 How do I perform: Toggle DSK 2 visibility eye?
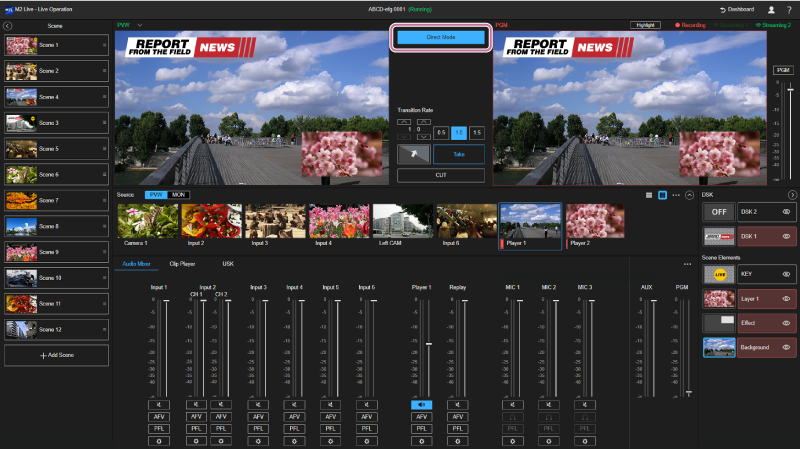coord(786,212)
